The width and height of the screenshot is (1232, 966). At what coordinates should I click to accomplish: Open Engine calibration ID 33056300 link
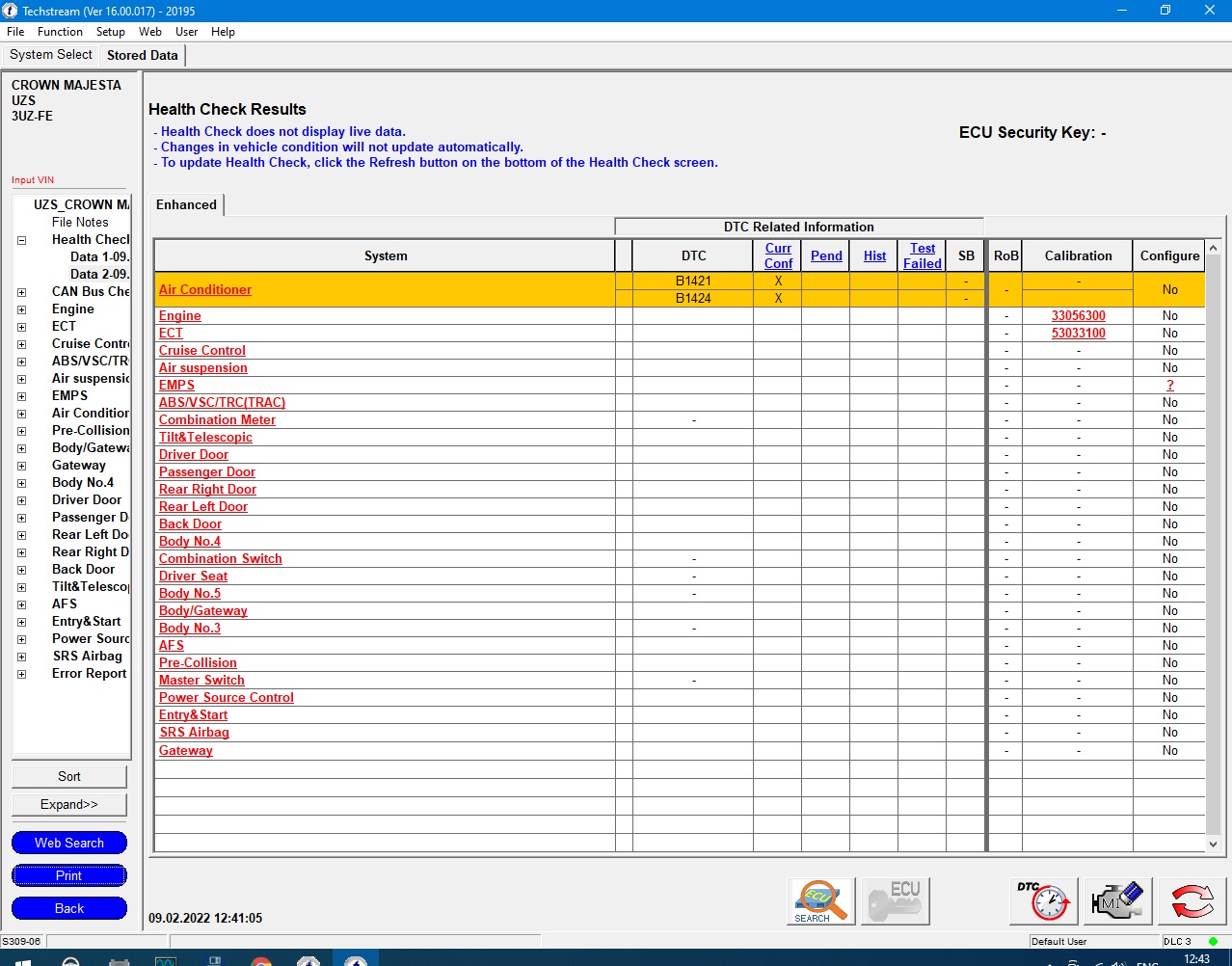tap(1078, 315)
